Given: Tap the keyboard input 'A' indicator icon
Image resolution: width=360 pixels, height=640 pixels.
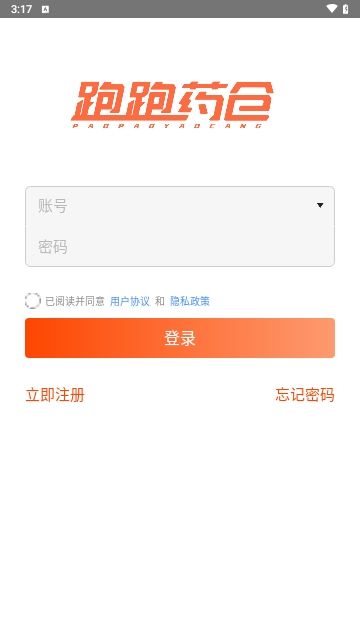Looking at the screenshot, I should click(x=45, y=9).
